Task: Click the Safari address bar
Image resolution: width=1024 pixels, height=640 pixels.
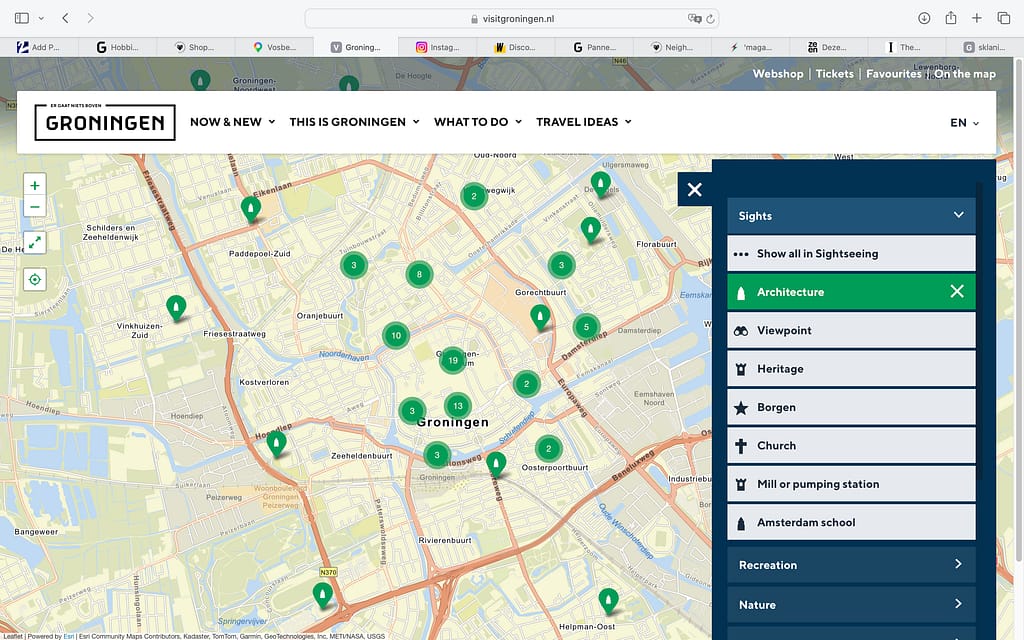Action: (x=511, y=18)
